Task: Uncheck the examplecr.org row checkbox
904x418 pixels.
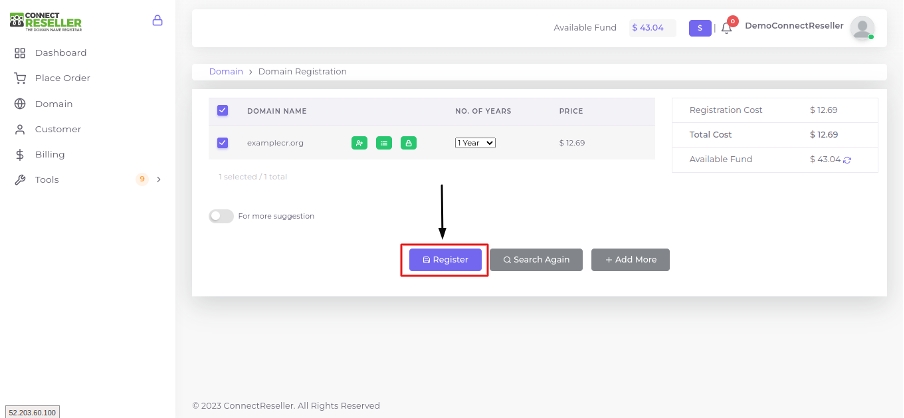Action: tap(223, 142)
